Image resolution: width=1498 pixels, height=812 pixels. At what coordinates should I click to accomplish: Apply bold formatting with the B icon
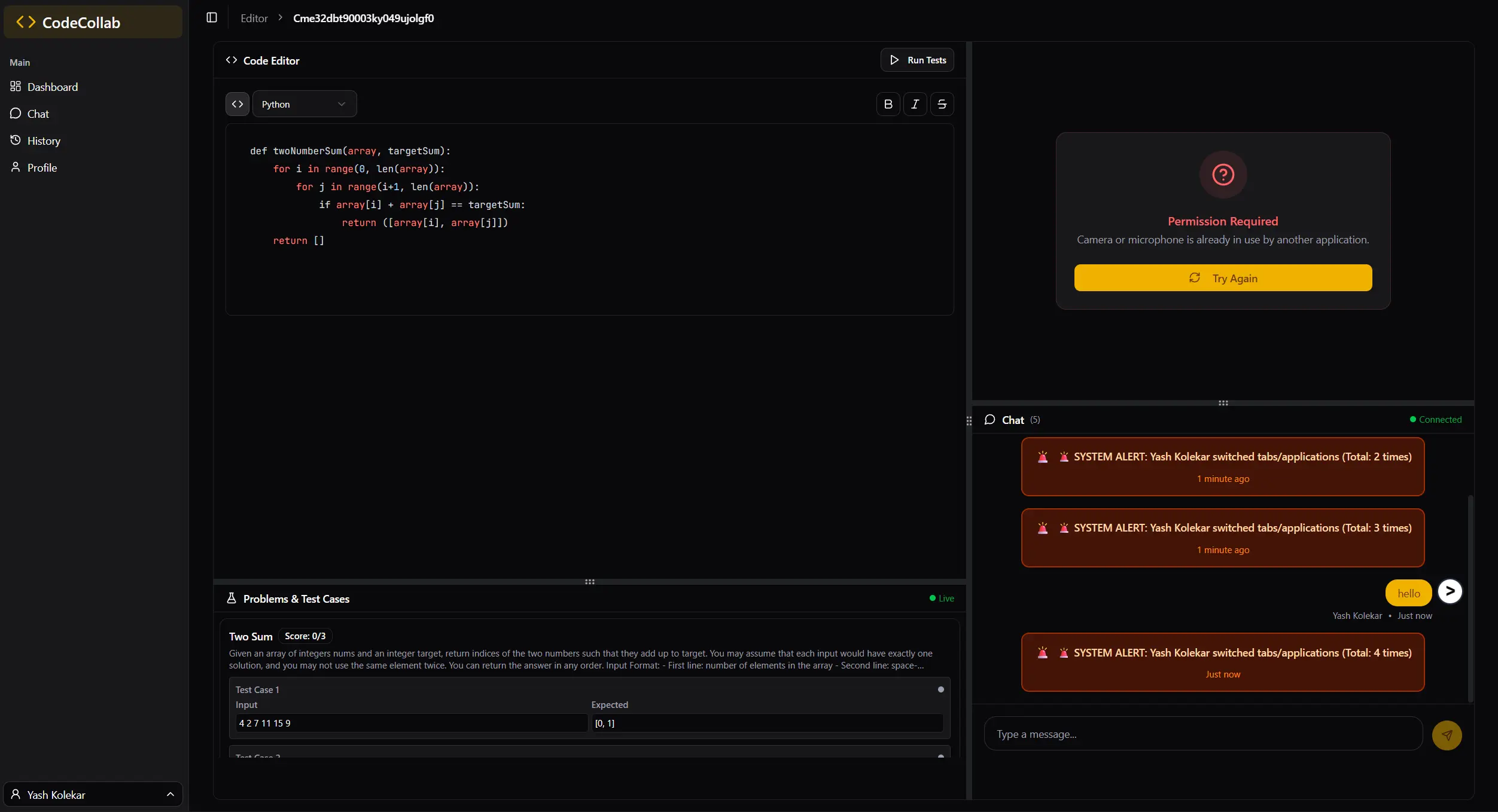pos(888,104)
